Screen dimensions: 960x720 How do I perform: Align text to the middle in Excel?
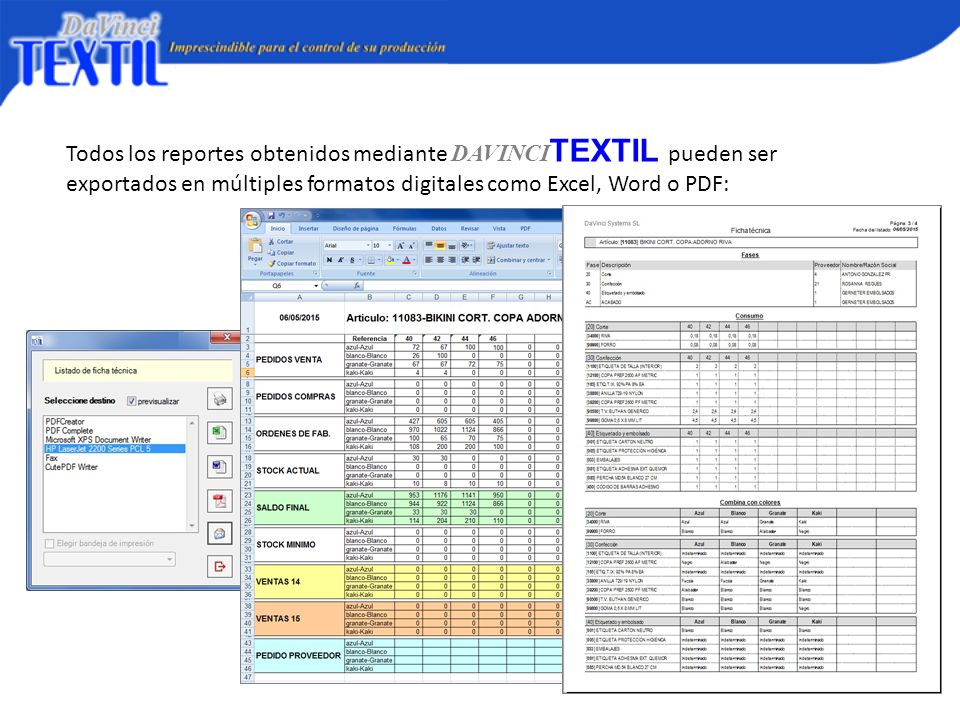point(440,246)
